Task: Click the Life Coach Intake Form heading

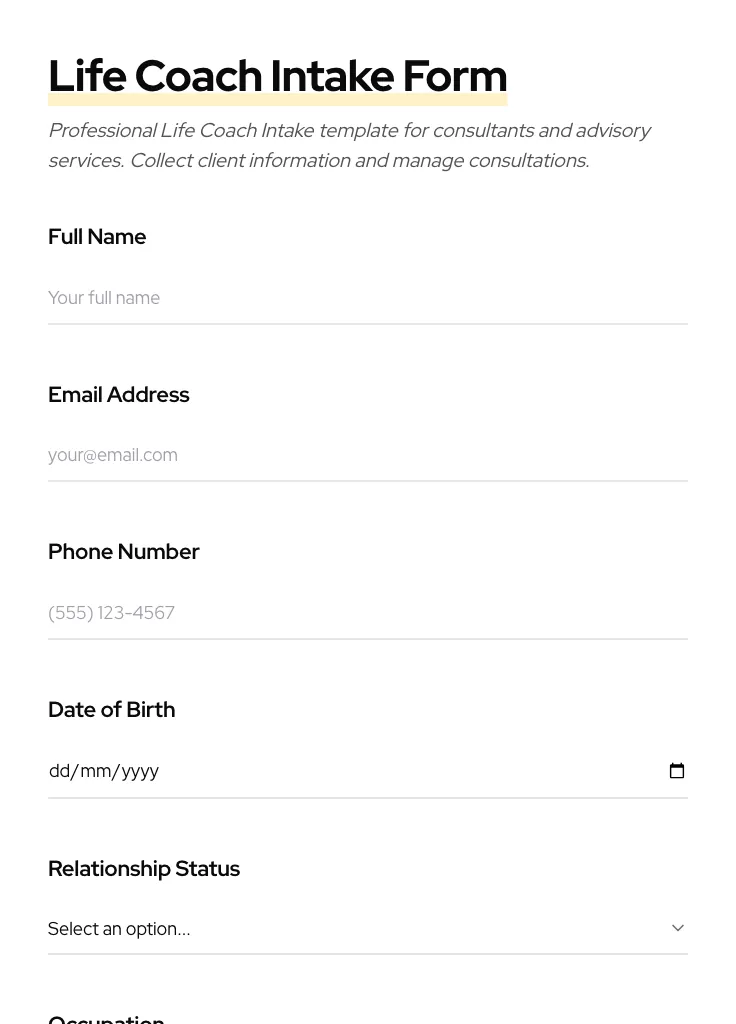Action: point(277,76)
